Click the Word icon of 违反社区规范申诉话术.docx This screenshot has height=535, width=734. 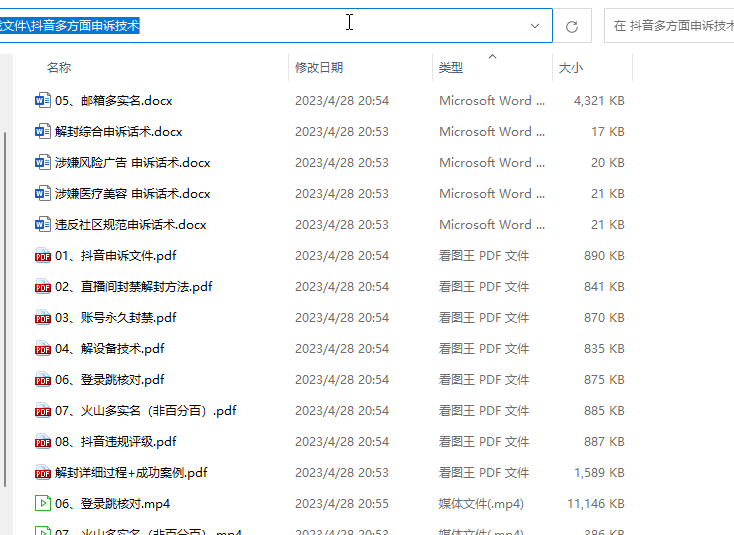tap(43, 224)
